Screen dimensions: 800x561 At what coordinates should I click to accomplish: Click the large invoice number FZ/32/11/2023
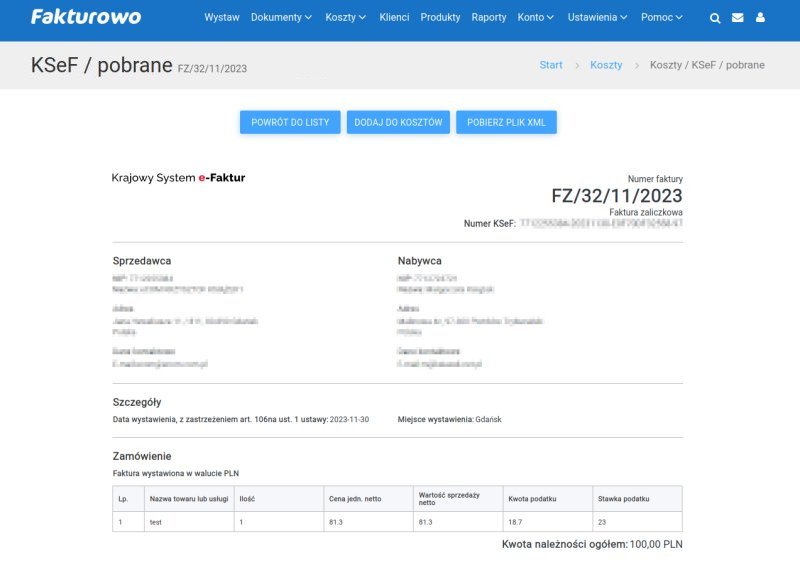[x=616, y=196]
